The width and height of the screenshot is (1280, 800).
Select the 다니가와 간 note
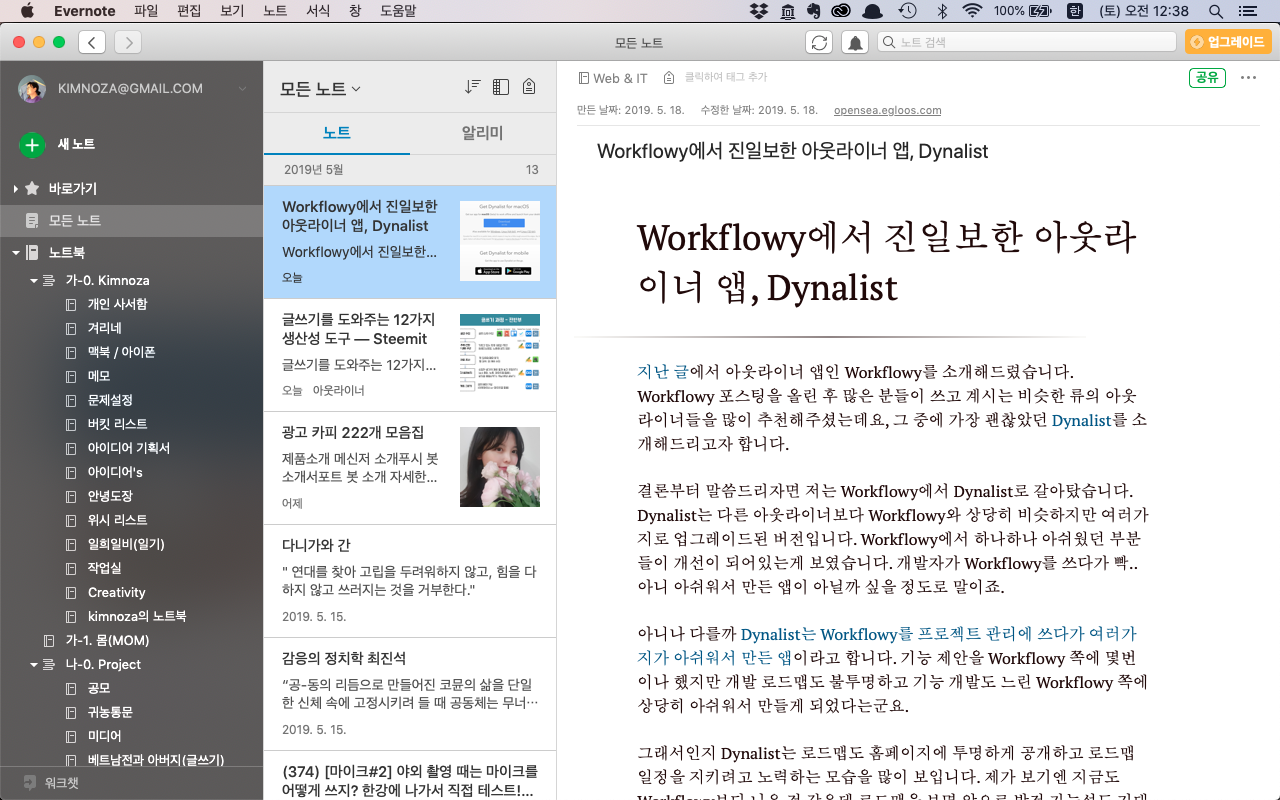410,581
